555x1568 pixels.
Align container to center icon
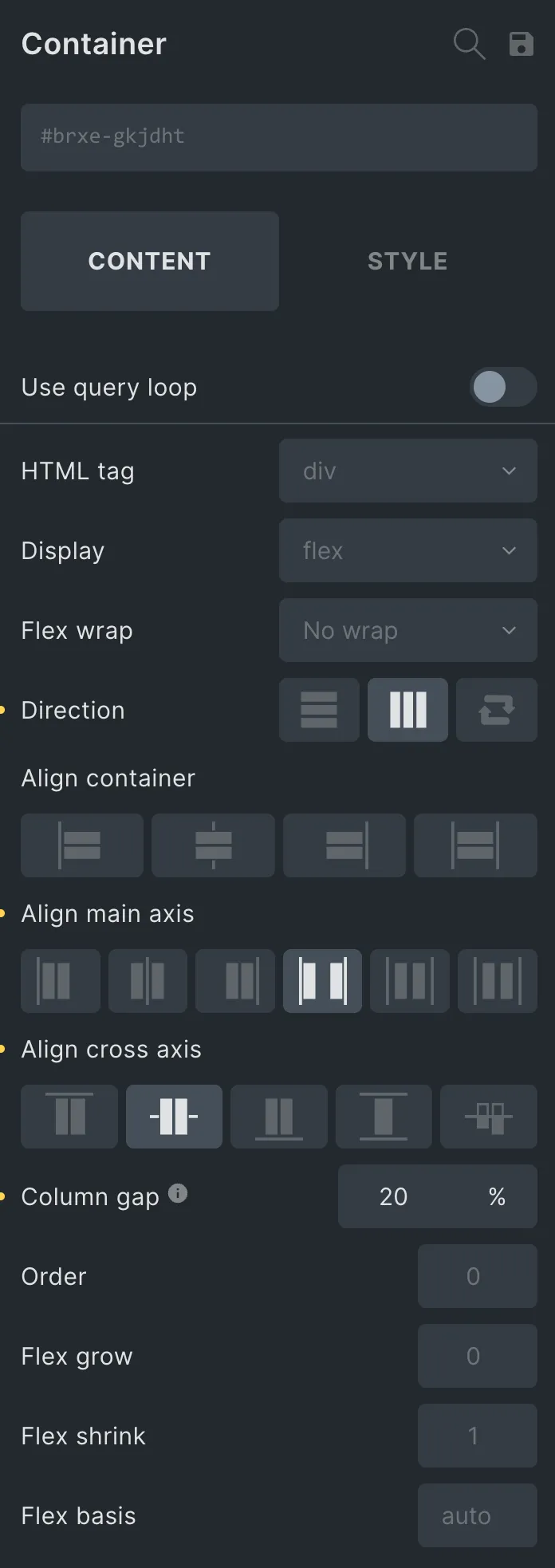(213, 845)
